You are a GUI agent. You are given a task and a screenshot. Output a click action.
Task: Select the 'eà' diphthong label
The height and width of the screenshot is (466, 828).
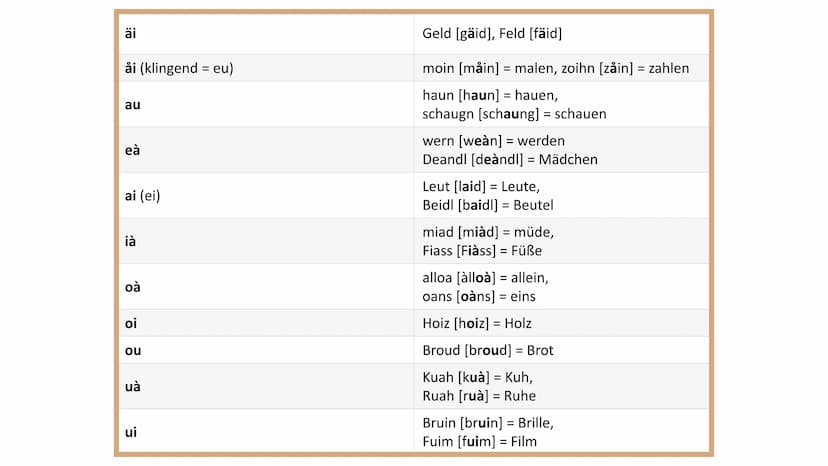[x=133, y=150]
